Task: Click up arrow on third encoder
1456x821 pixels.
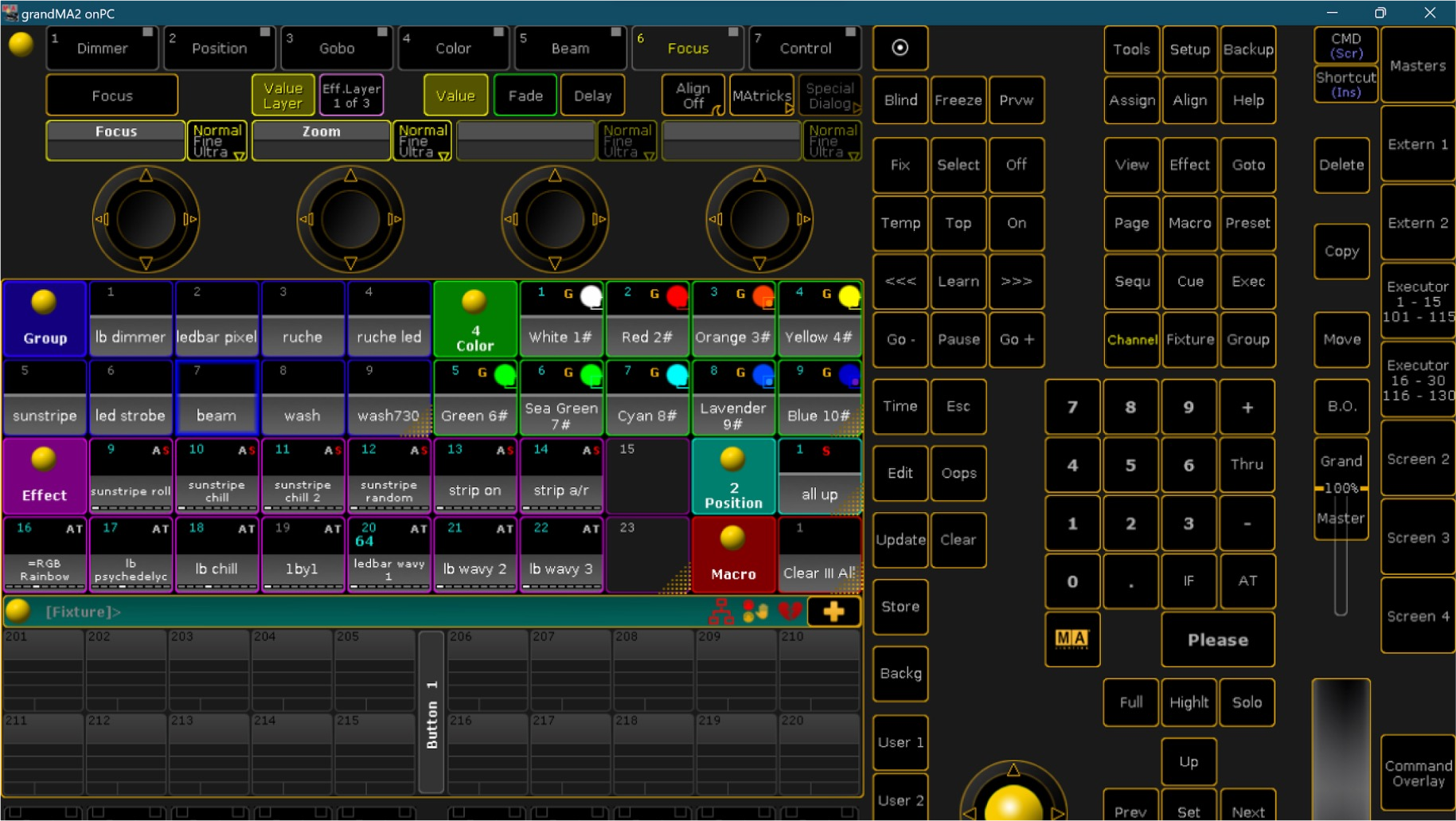Action: click(555, 176)
